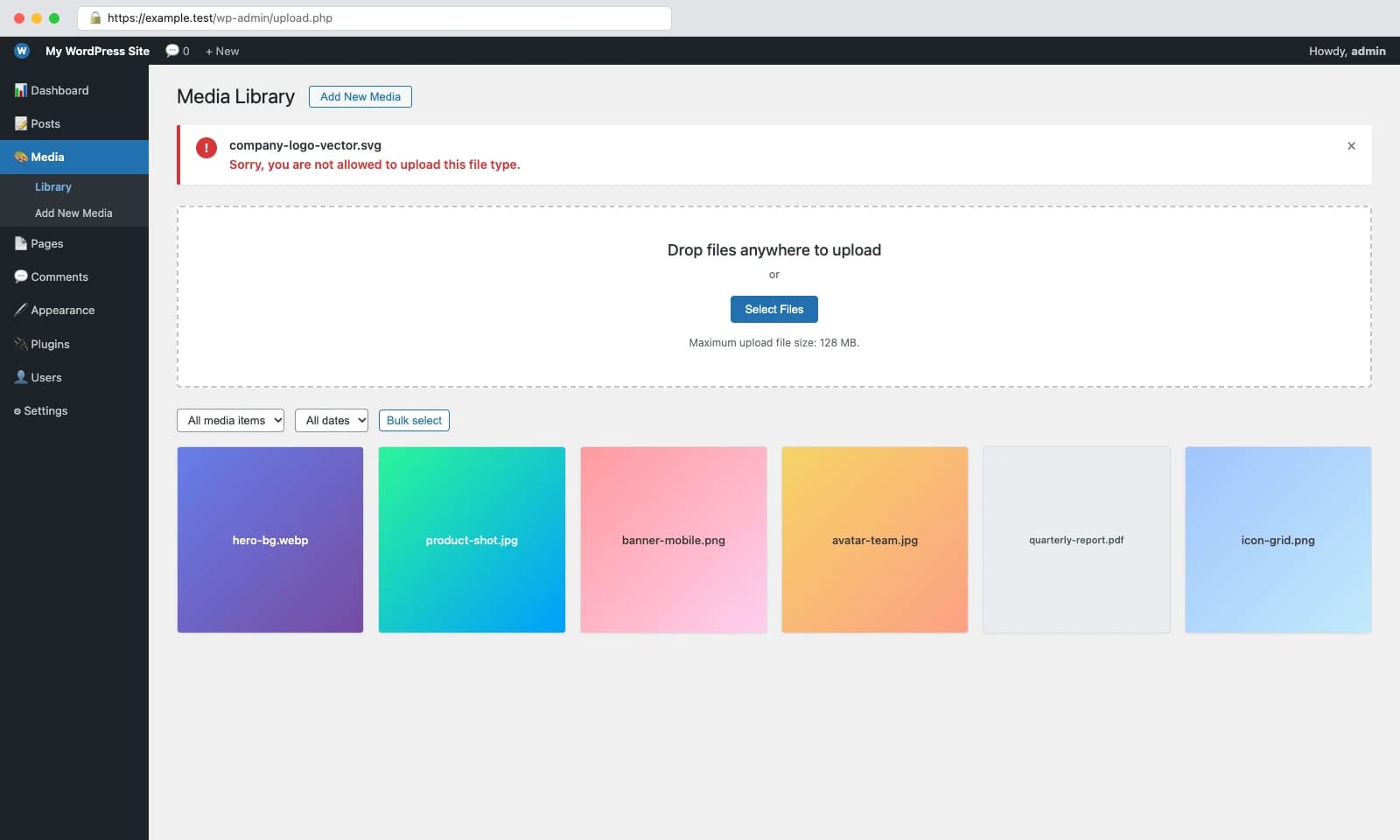Click the 'not allowed to upload' error message
1400x840 pixels.
tap(374, 164)
